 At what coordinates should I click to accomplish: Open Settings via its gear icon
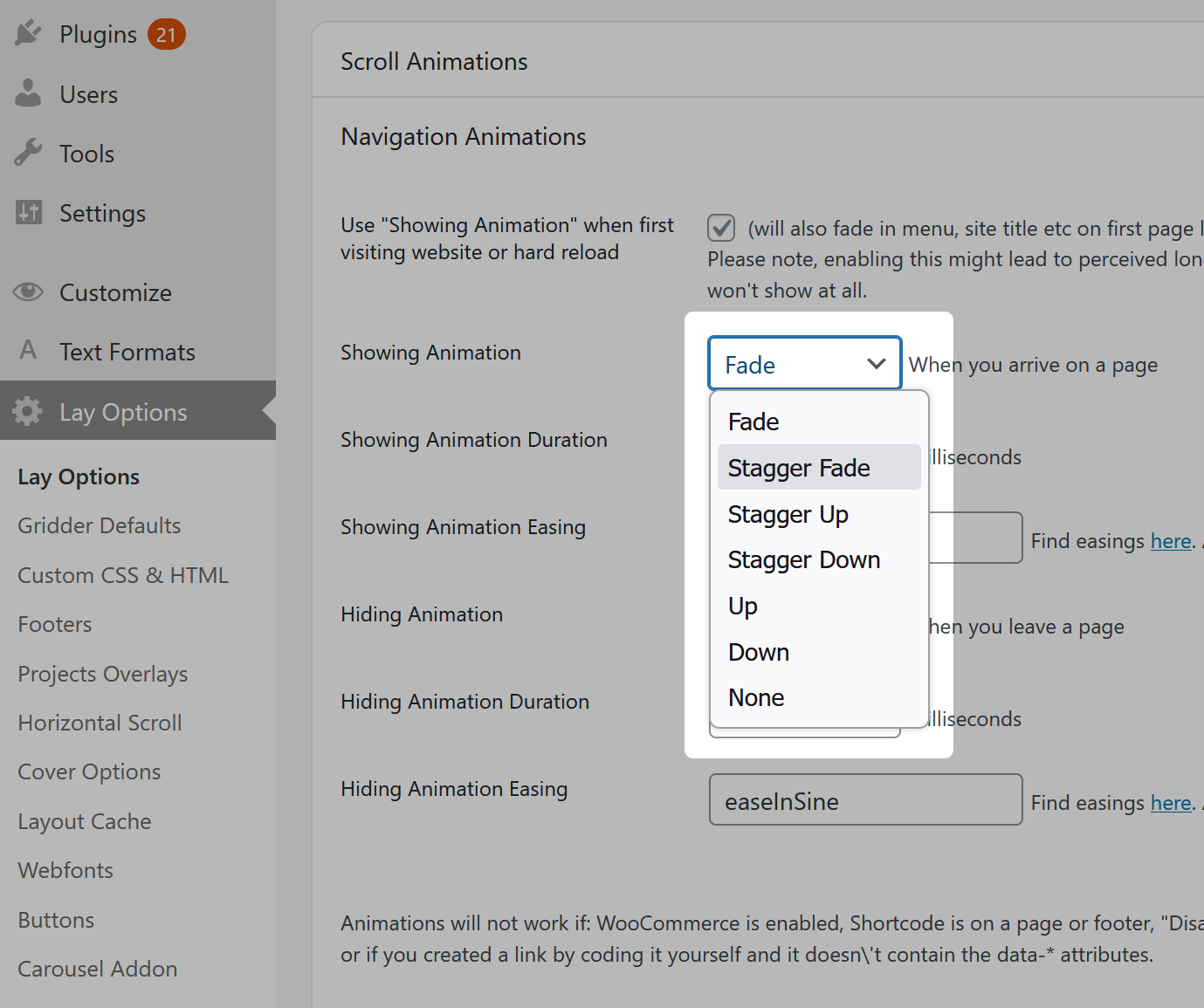27,212
